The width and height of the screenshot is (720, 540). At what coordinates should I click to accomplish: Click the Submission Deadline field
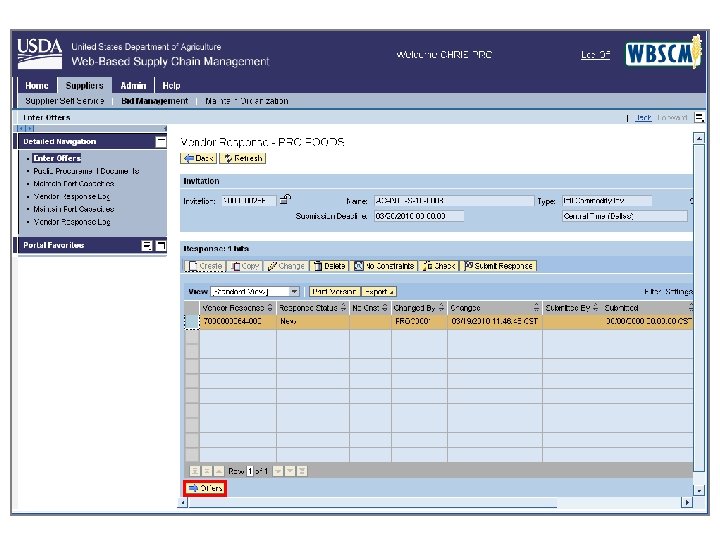tap(419, 216)
